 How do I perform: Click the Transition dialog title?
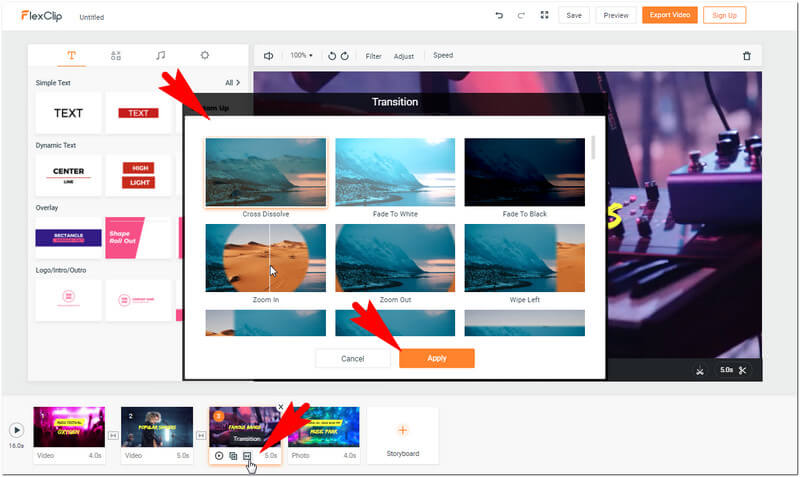(x=395, y=102)
